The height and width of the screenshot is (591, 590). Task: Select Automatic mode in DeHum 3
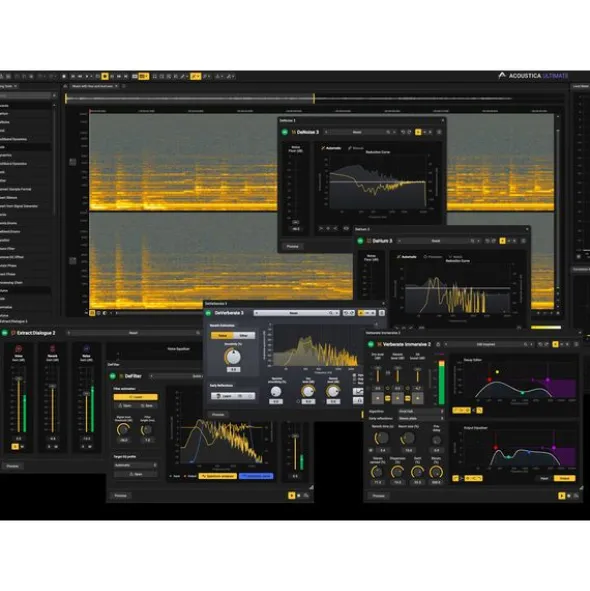coord(407,257)
